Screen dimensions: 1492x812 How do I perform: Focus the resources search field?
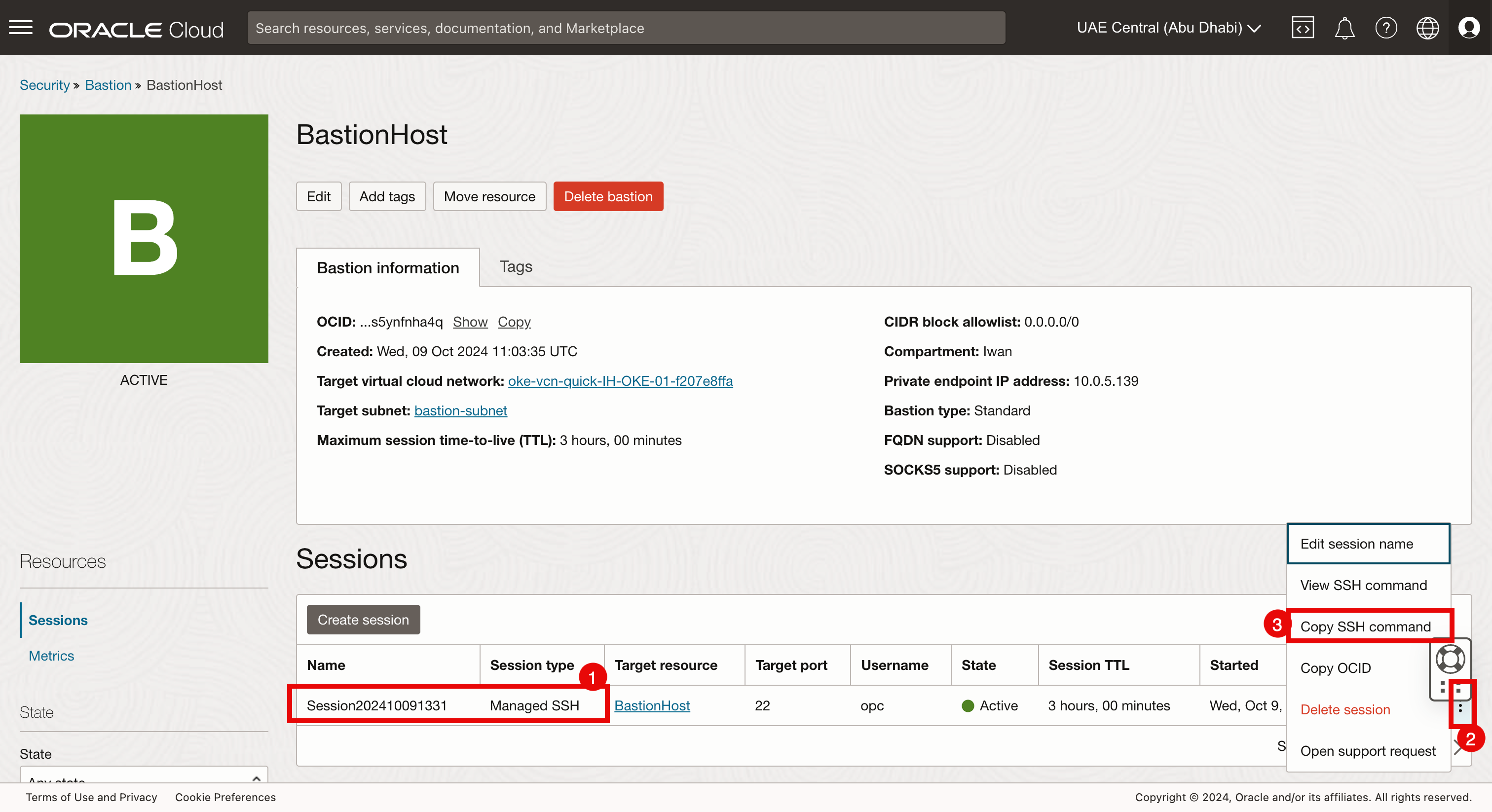coord(626,28)
